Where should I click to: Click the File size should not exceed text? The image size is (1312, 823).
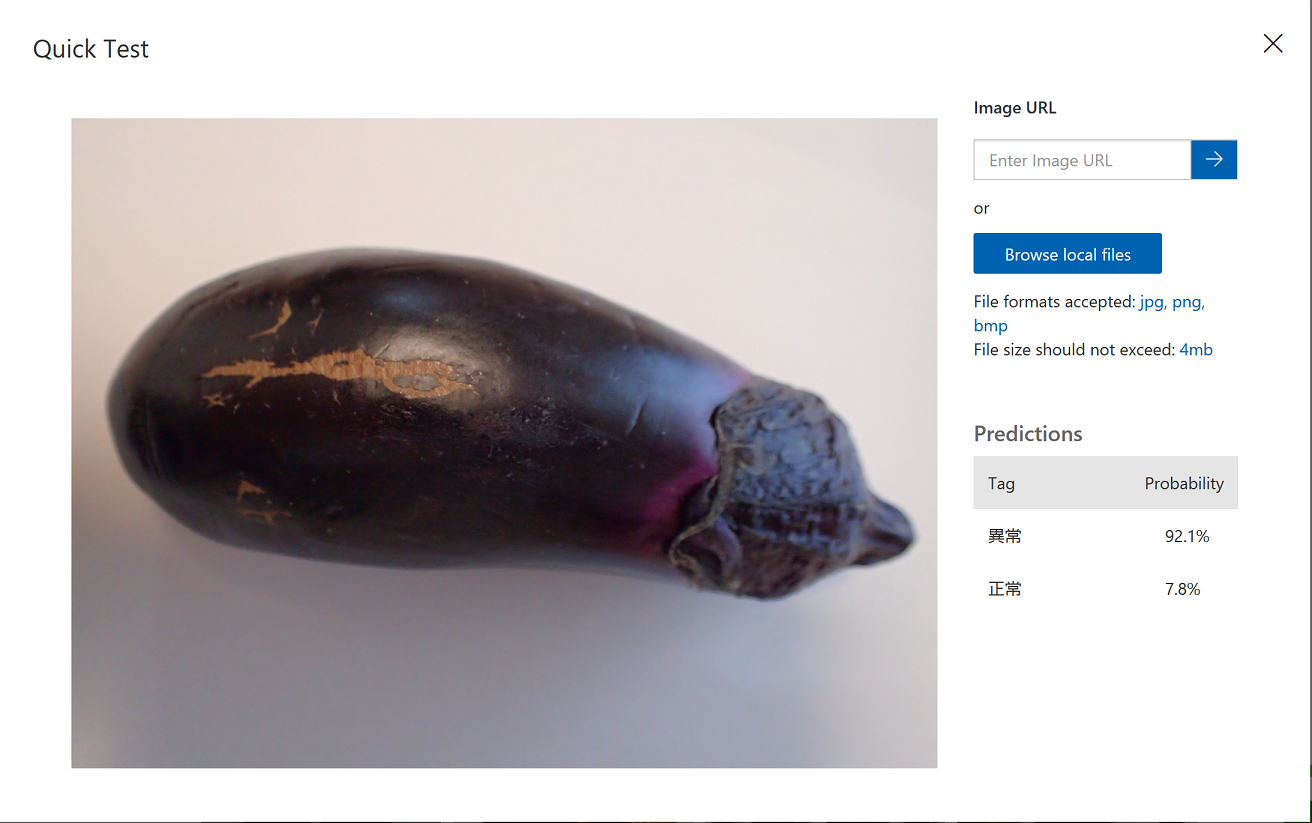[x=1075, y=350]
